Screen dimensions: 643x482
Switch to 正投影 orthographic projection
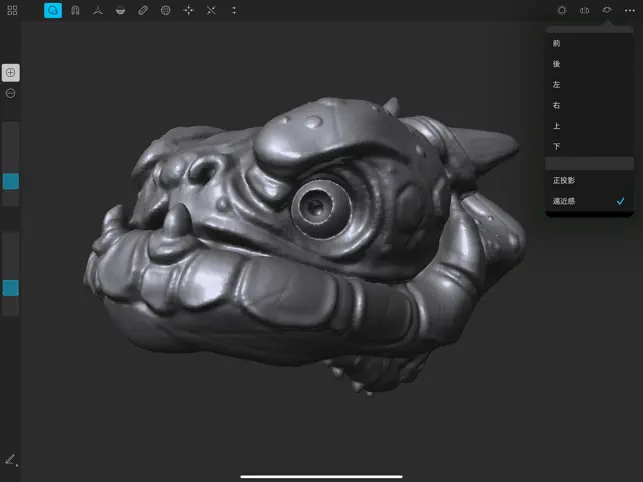pyautogui.click(x=589, y=180)
